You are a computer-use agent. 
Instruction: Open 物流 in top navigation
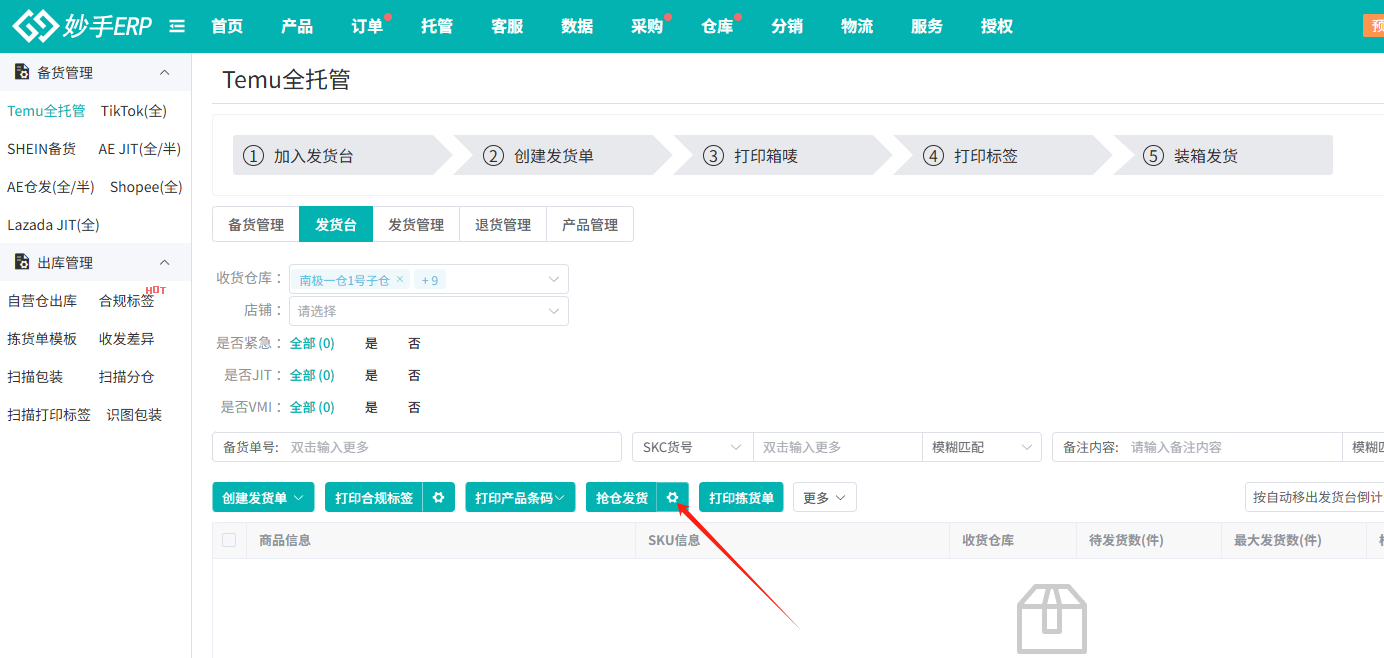click(x=857, y=26)
